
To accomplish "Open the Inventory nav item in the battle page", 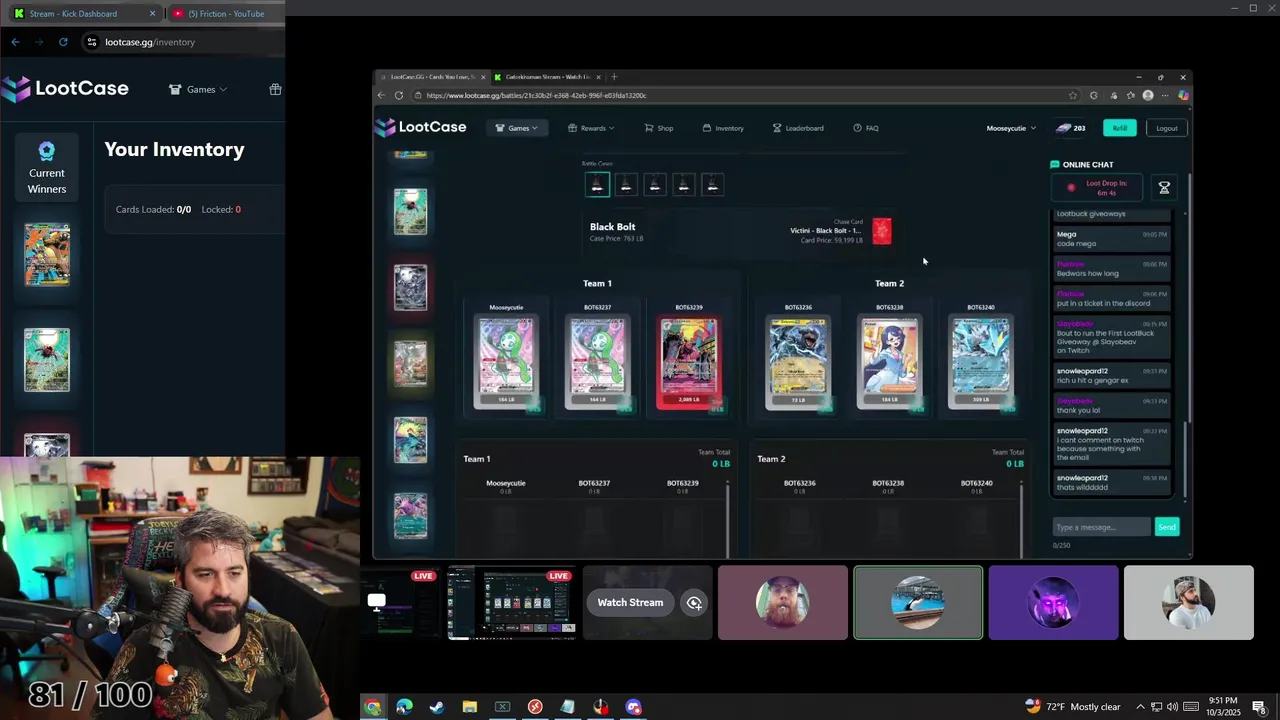I will 723,128.
